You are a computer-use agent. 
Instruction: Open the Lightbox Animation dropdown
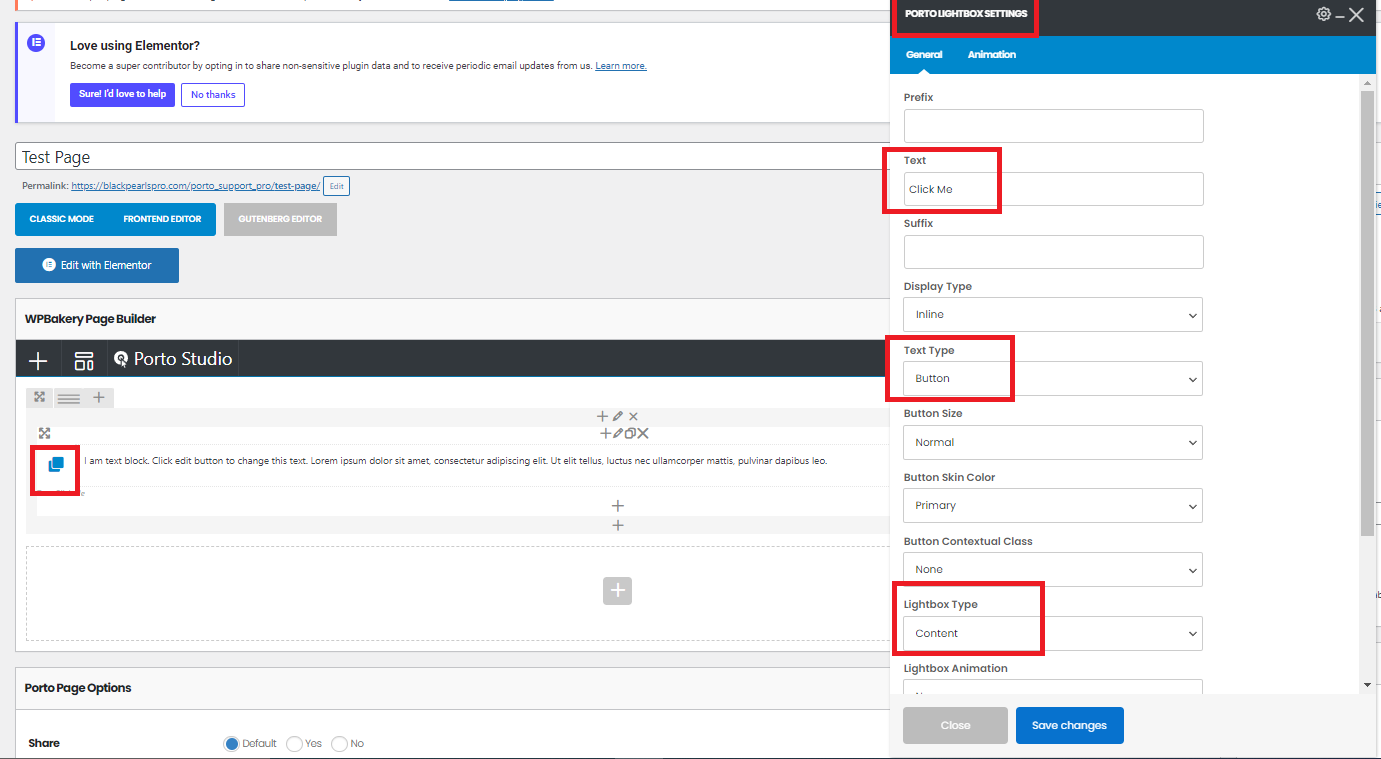click(1053, 687)
